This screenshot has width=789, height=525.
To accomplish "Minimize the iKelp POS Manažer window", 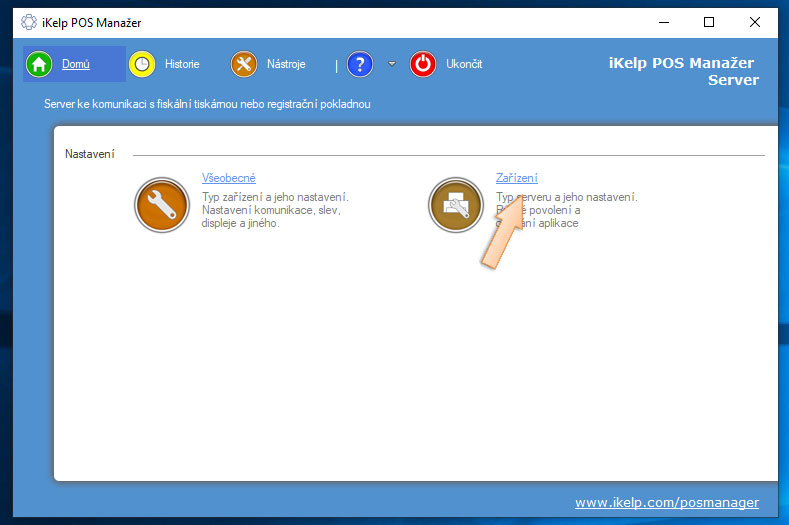I will [663, 22].
